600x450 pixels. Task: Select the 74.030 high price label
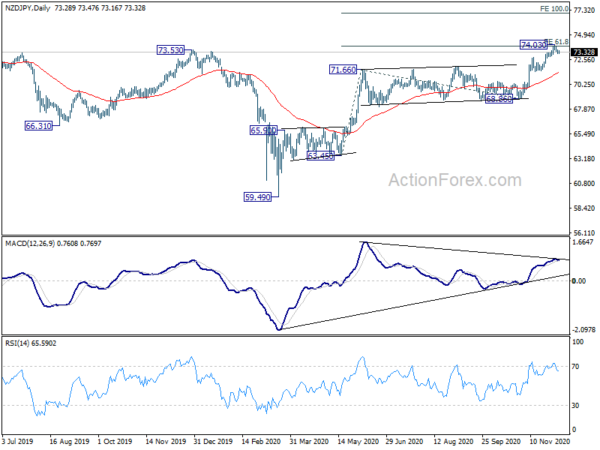533,45
